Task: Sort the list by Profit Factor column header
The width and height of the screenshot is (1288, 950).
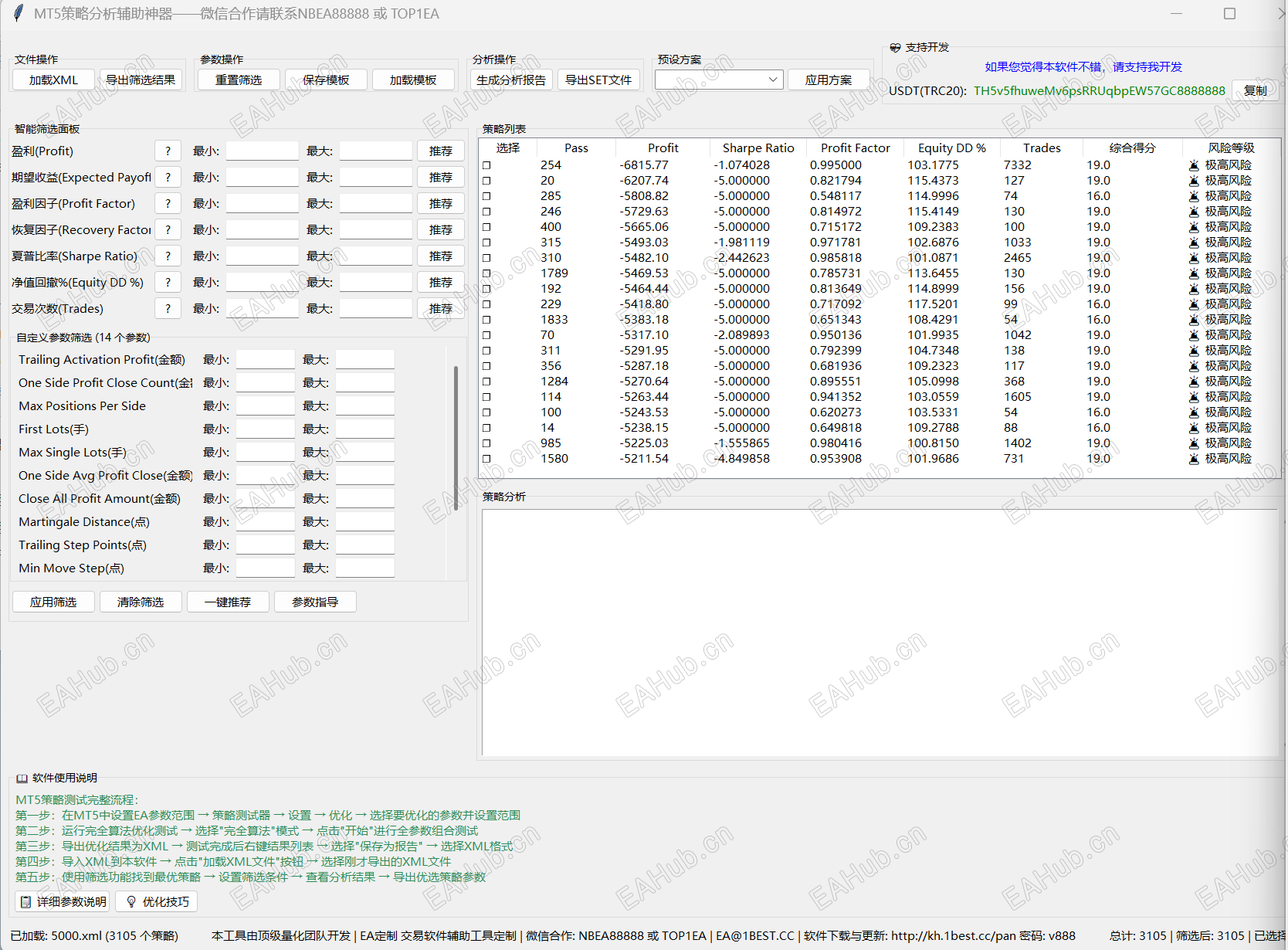Action: 855,148
